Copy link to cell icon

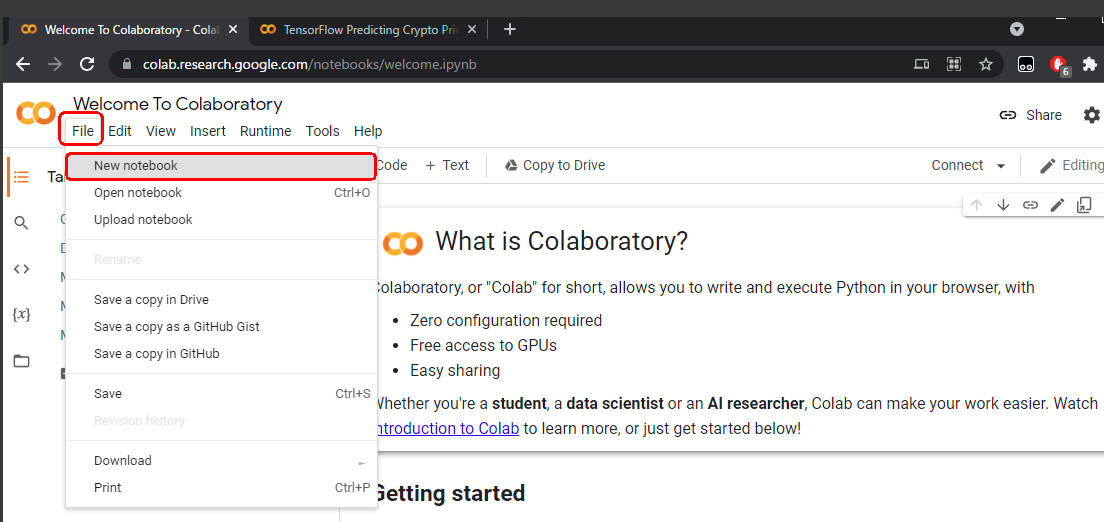tap(1030, 205)
